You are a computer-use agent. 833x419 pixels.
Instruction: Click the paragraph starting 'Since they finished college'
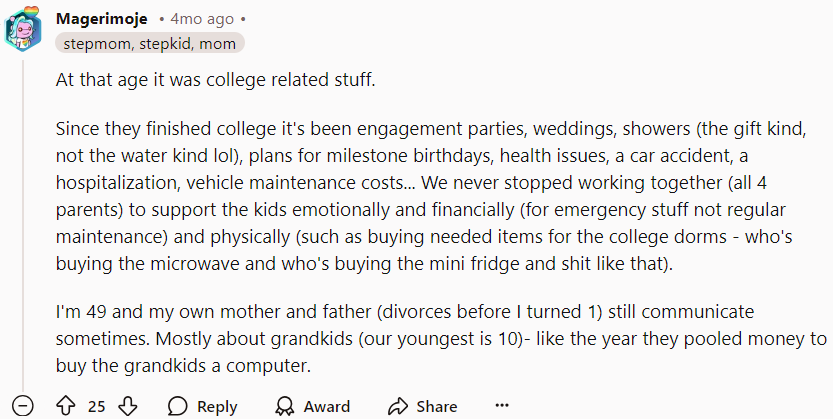tap(431, 196)
